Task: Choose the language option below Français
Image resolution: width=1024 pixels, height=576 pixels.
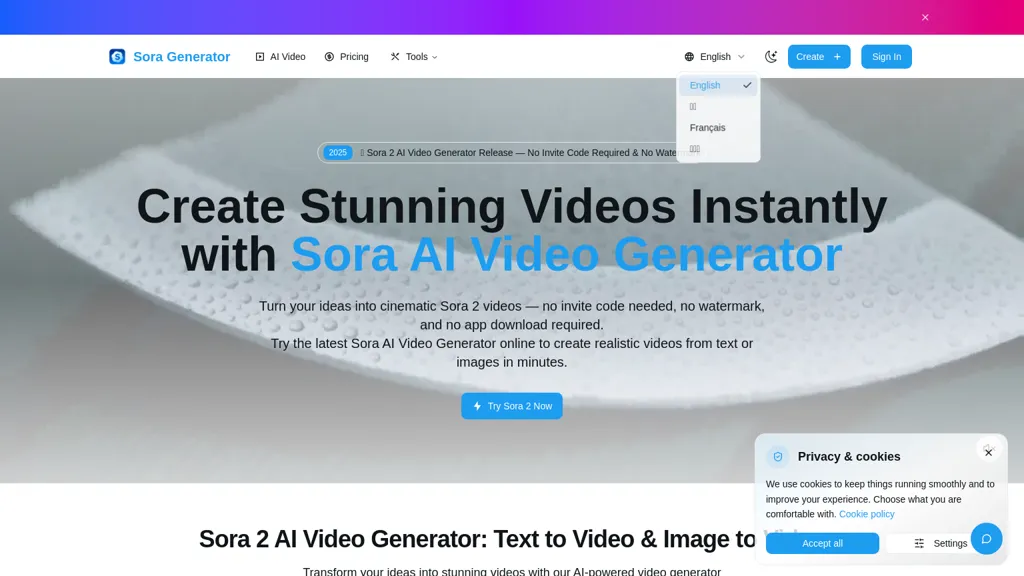Action: (x=718, y=149)
